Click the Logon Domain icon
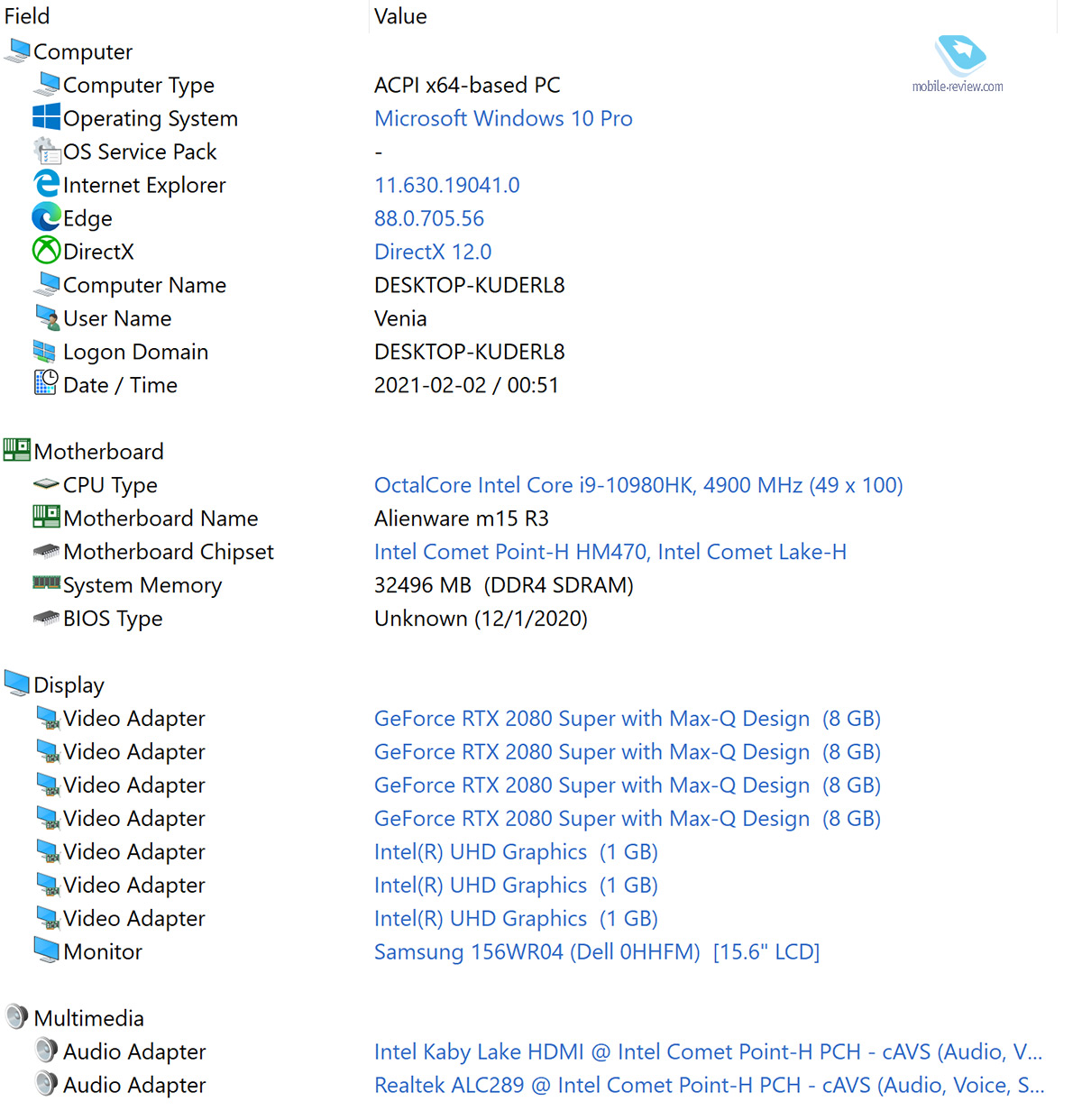Screen dimensions: 1082x1120 tap(45, 351)
